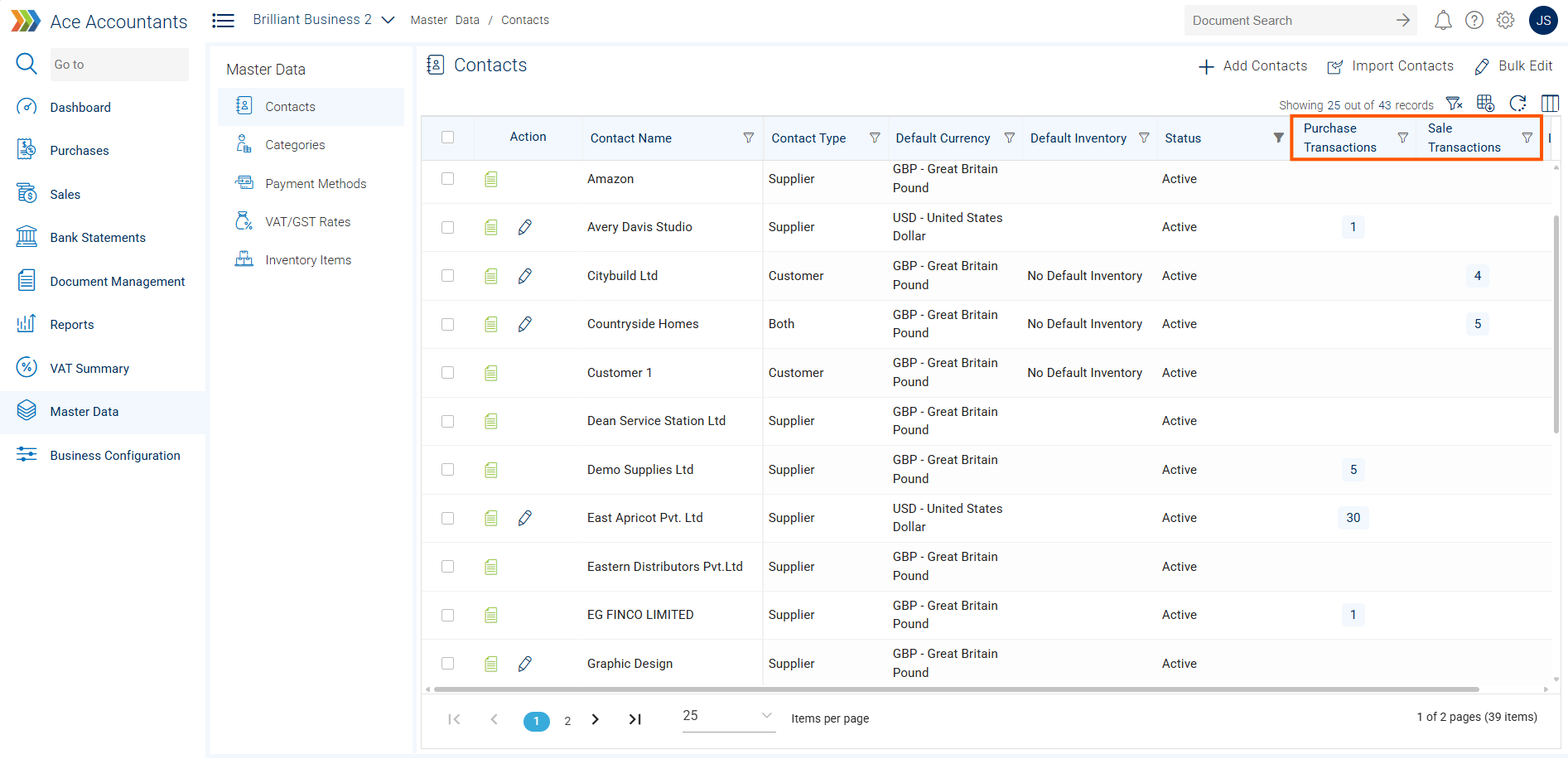Image resolution: width=1568 pixels, height=764 pixels.
Task: Open VAT Summary in the sidebar
Action: 89,369
